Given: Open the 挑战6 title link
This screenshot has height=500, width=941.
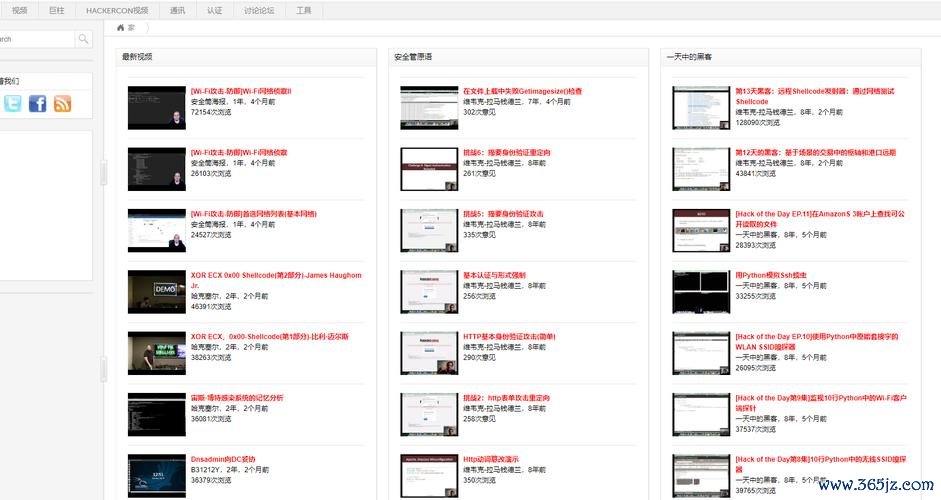Looking at the screenshot, I should coord(507,152).
